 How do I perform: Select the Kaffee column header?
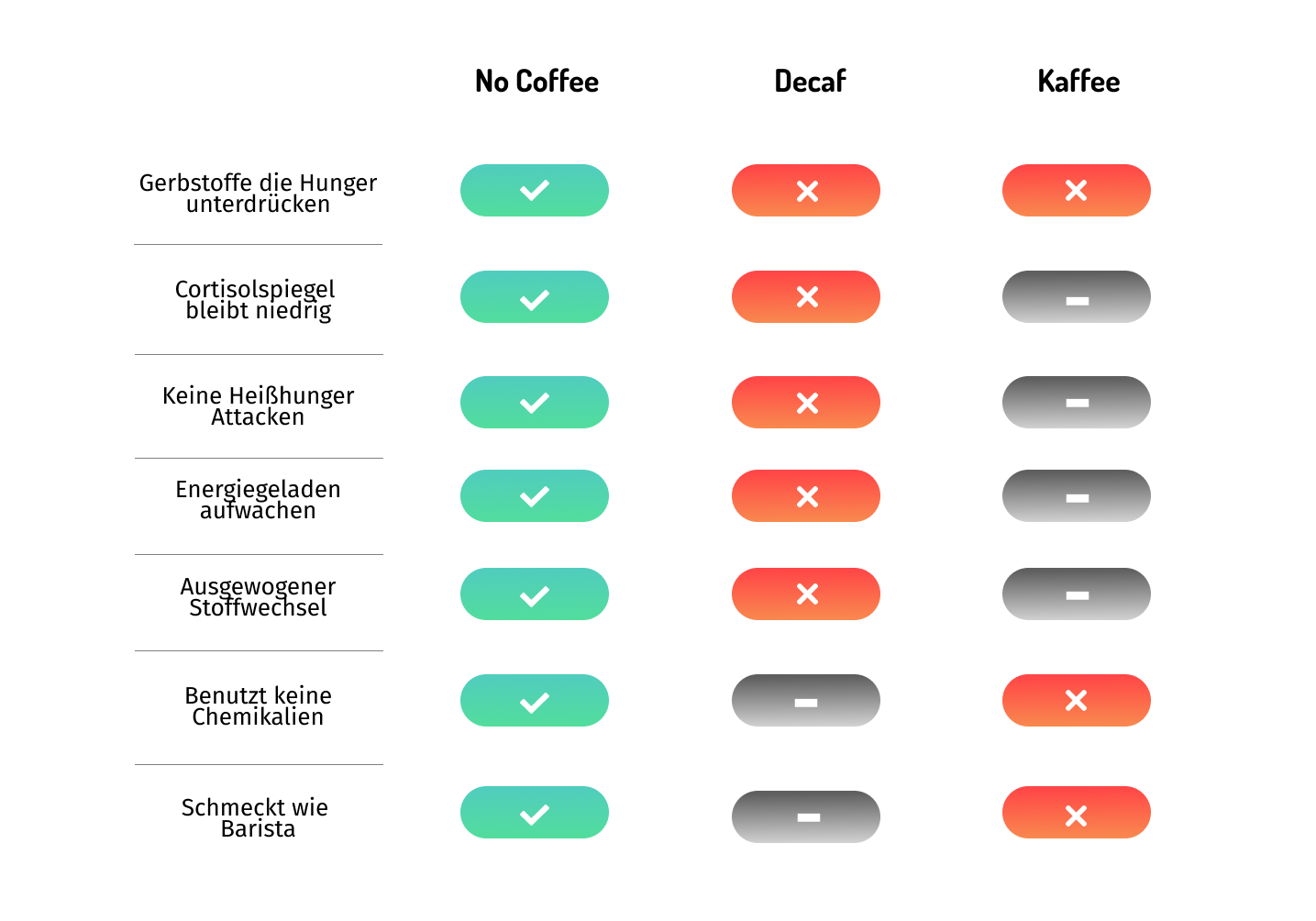(x=1078, y=82)
